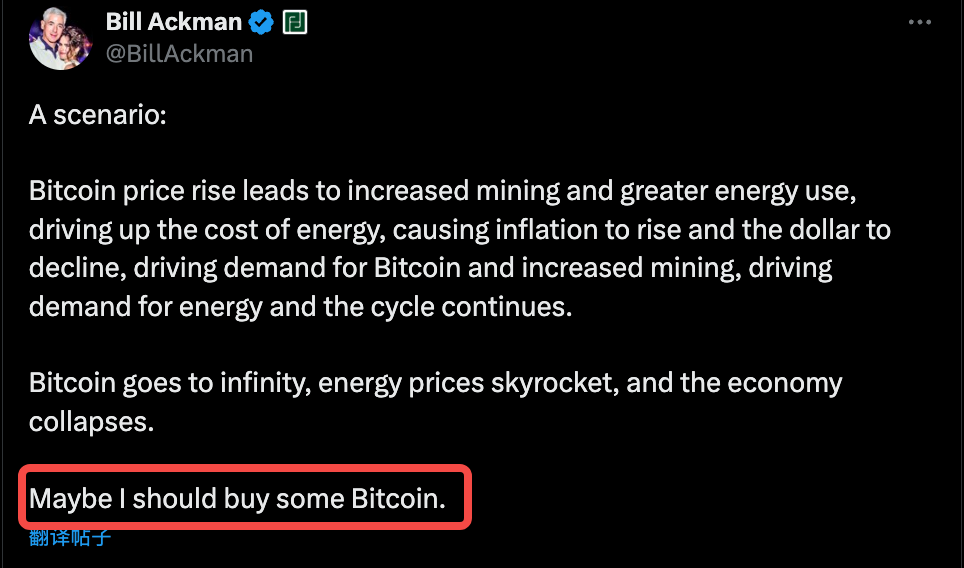Click the Bill Ackman display name
964x568 pixels.
click(174, 21)
